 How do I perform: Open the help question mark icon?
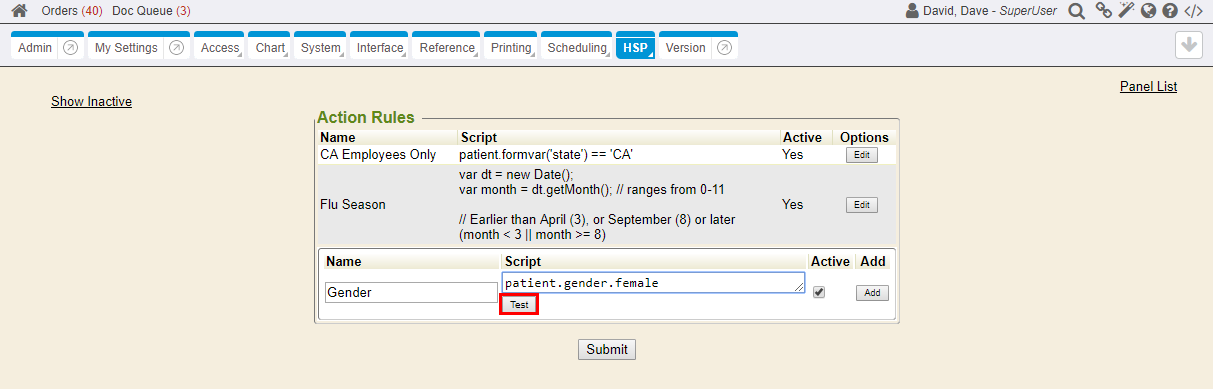point(1170,11)
